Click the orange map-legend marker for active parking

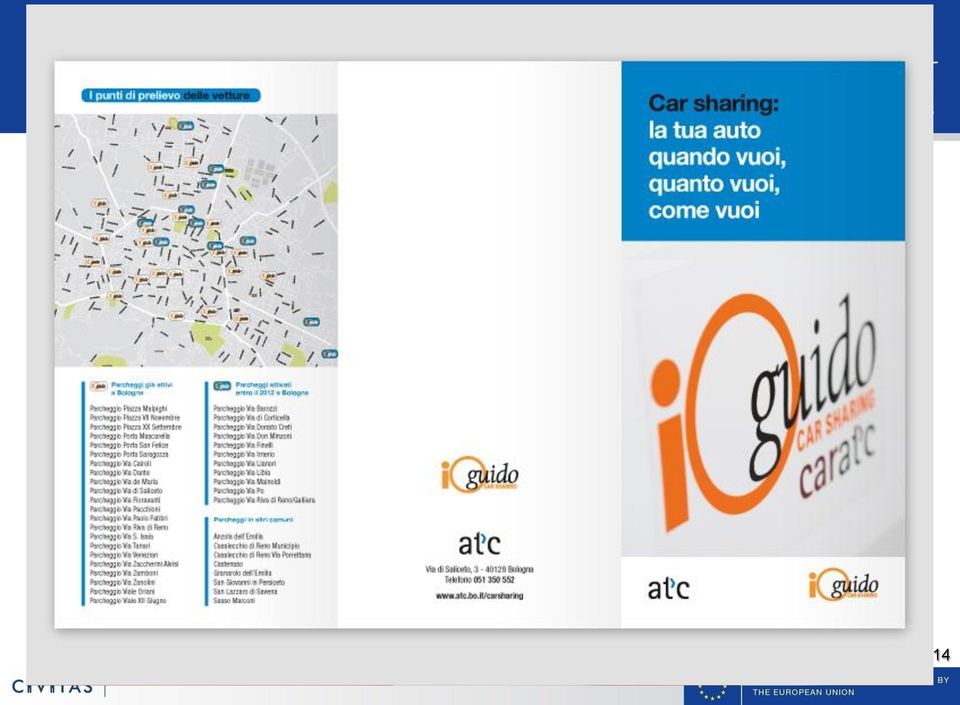click(x=99, y=386)
